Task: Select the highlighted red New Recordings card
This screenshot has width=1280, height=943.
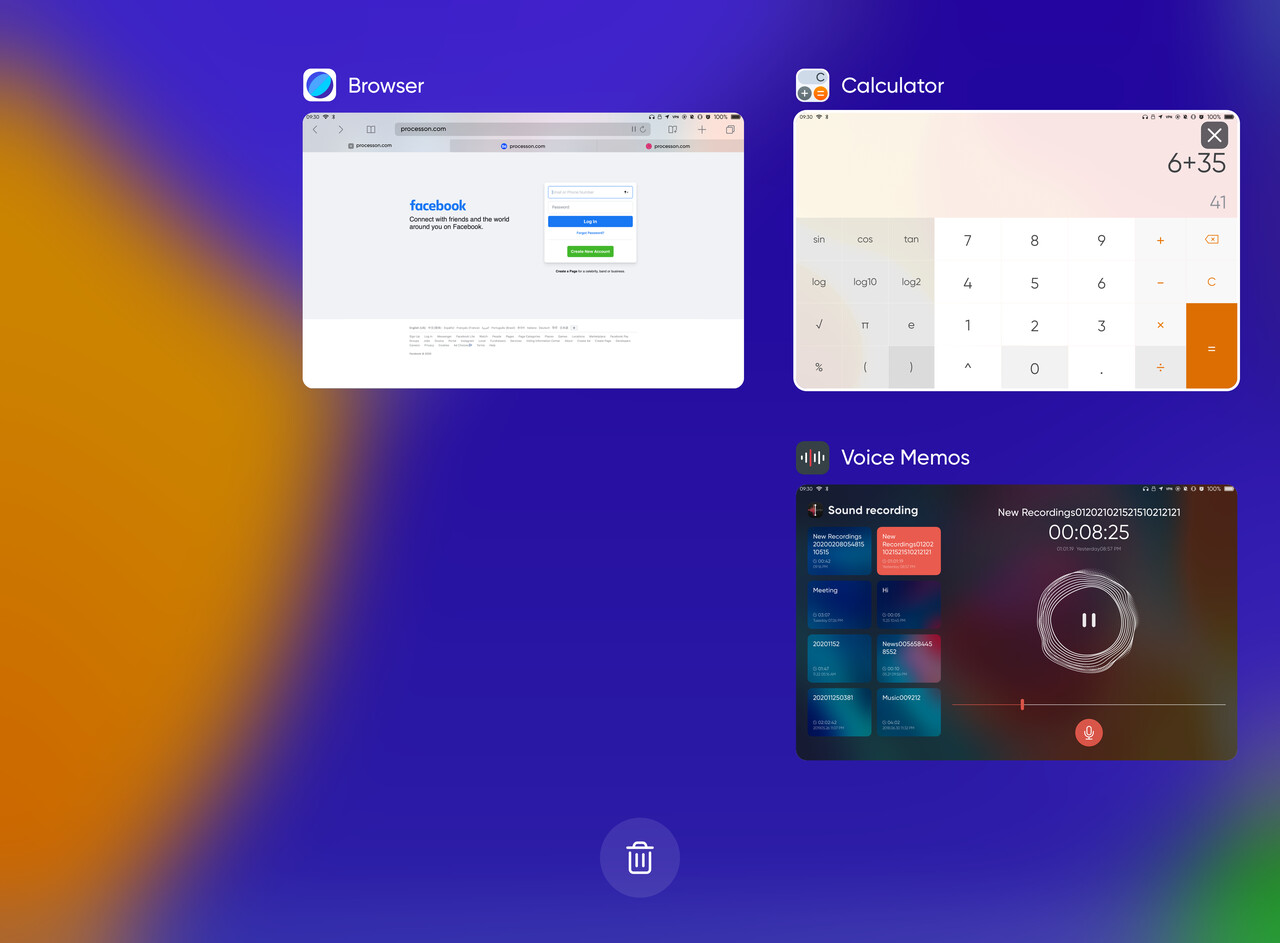Action: pos(909,551)
